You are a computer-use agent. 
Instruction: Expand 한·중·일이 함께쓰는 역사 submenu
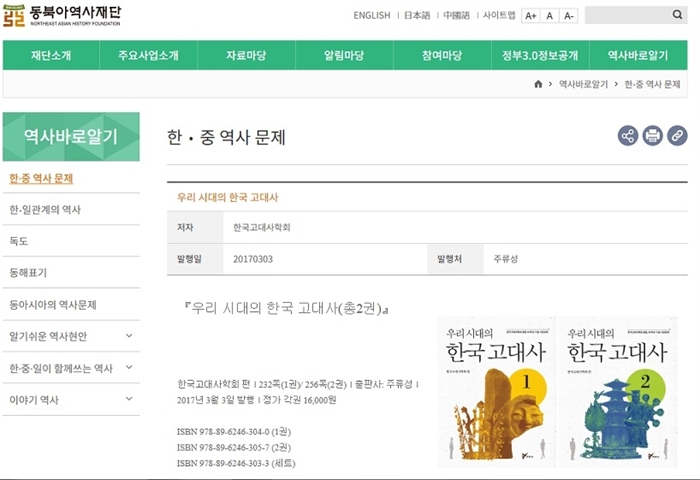[x=129, y=368]
